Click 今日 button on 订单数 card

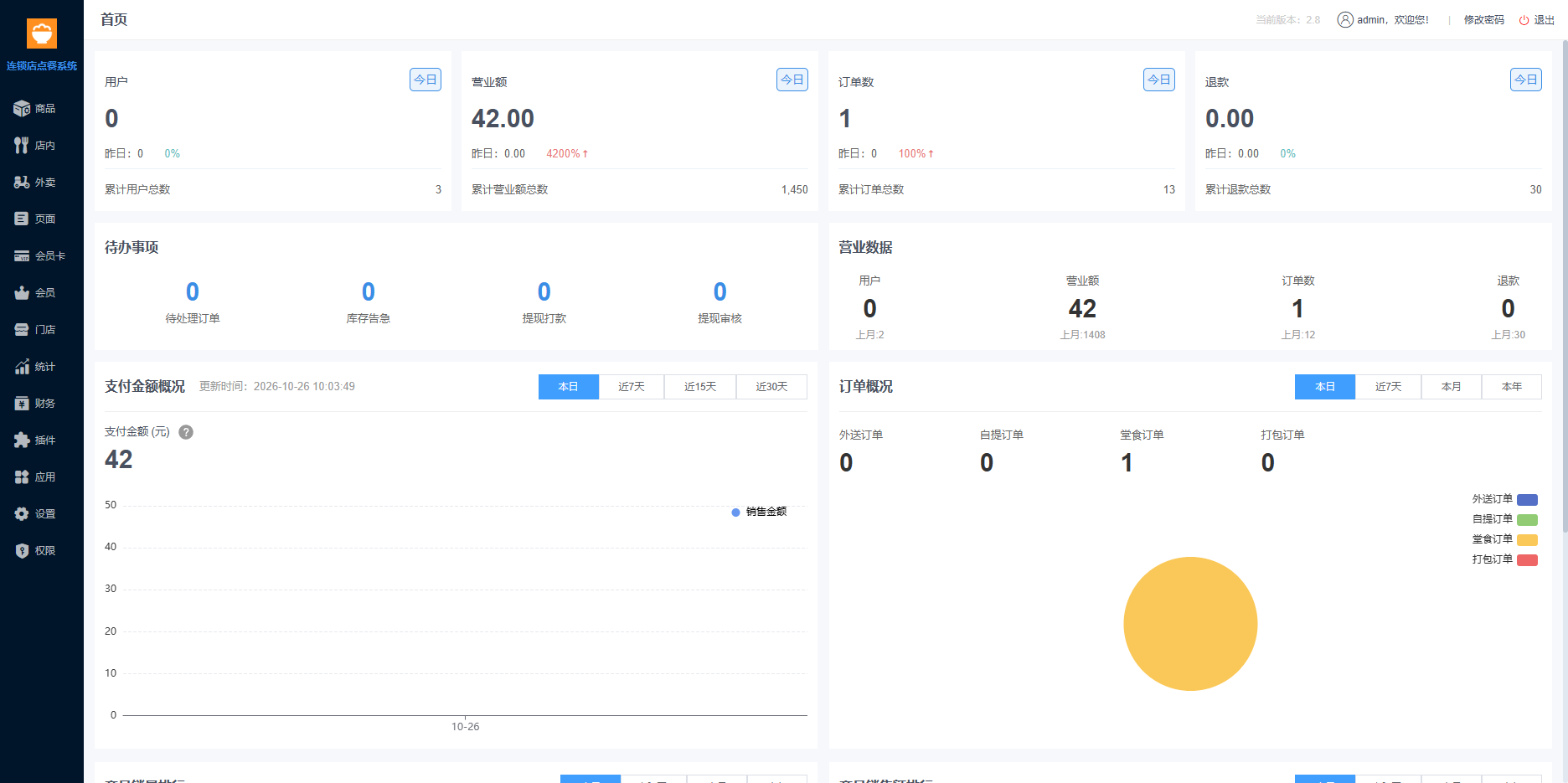point(1159,80)
